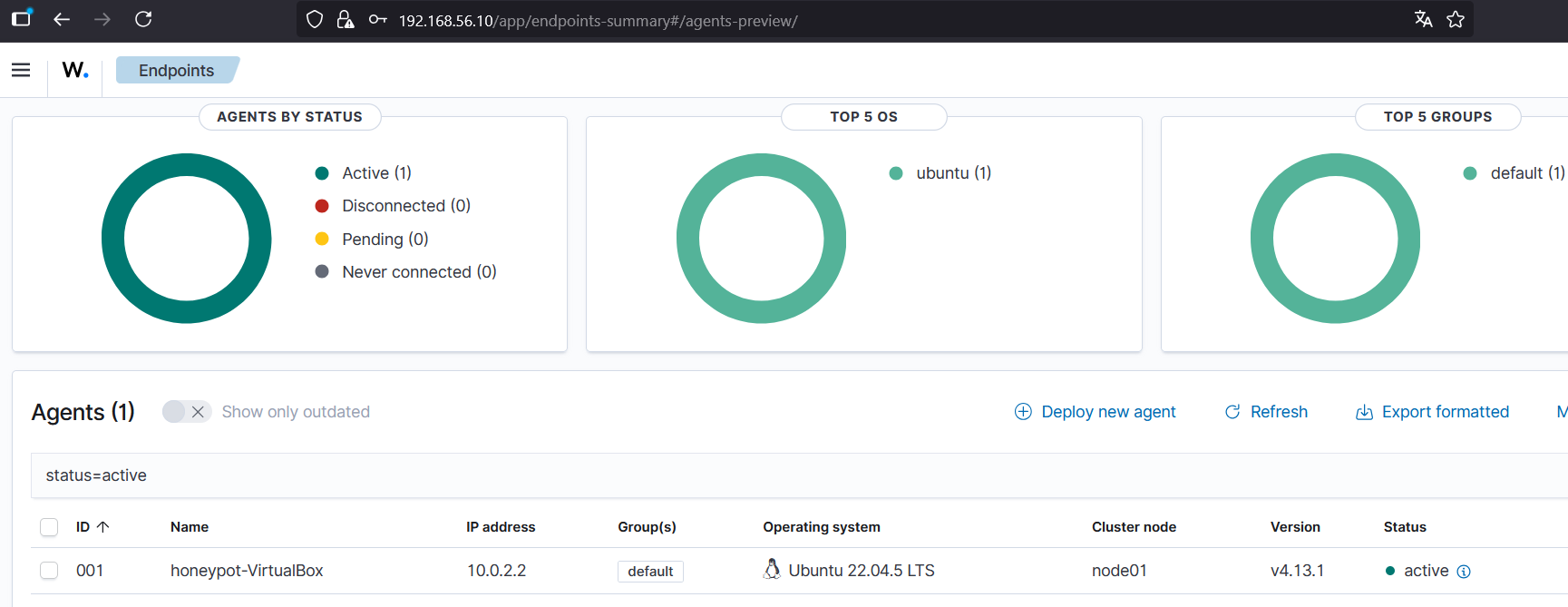Click agent ID 001 cell
Viewport: 1568px width, 607px height.
[x=90, y=571]
